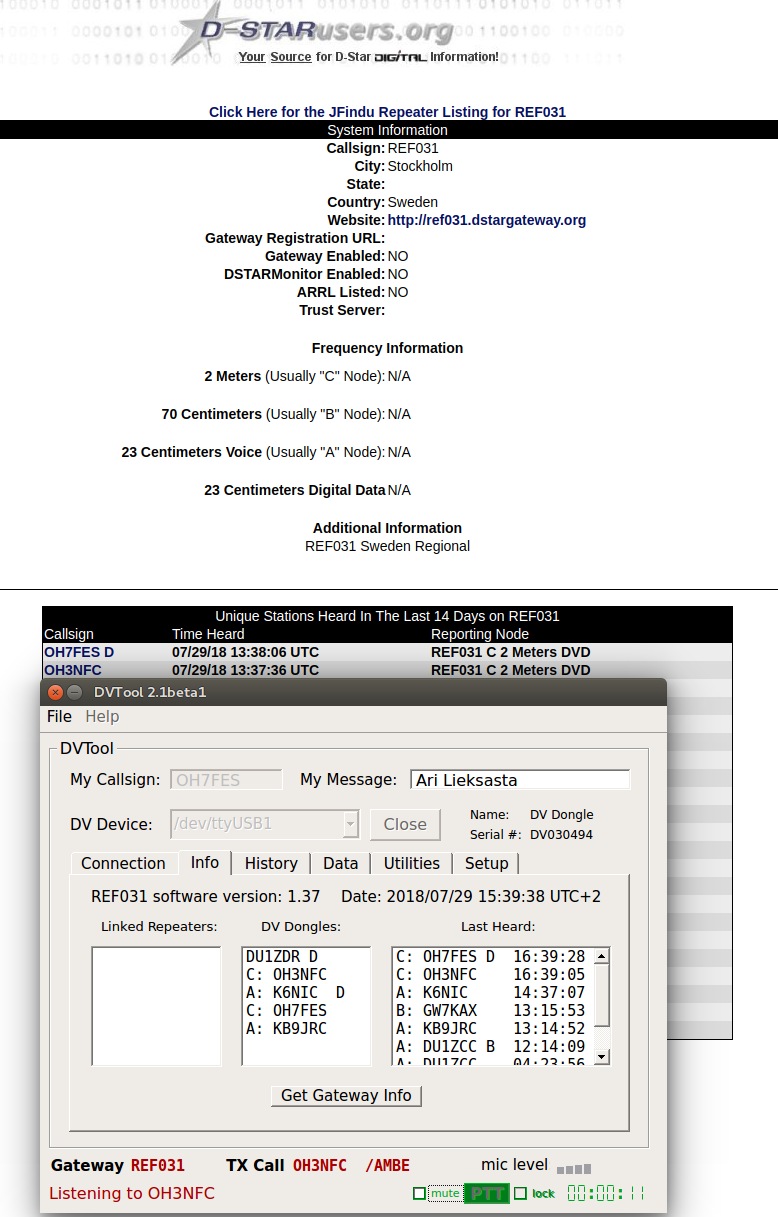The height and width of the screenshot is (1217, 778).
Task: Open JFindu Repeater Listing link for REF031
Action: tap(387, 112)
